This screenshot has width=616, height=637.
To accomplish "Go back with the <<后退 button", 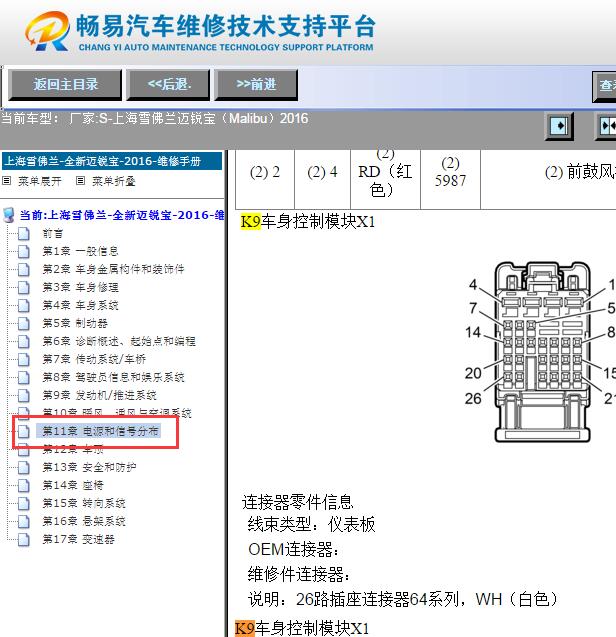I will 168,84.
